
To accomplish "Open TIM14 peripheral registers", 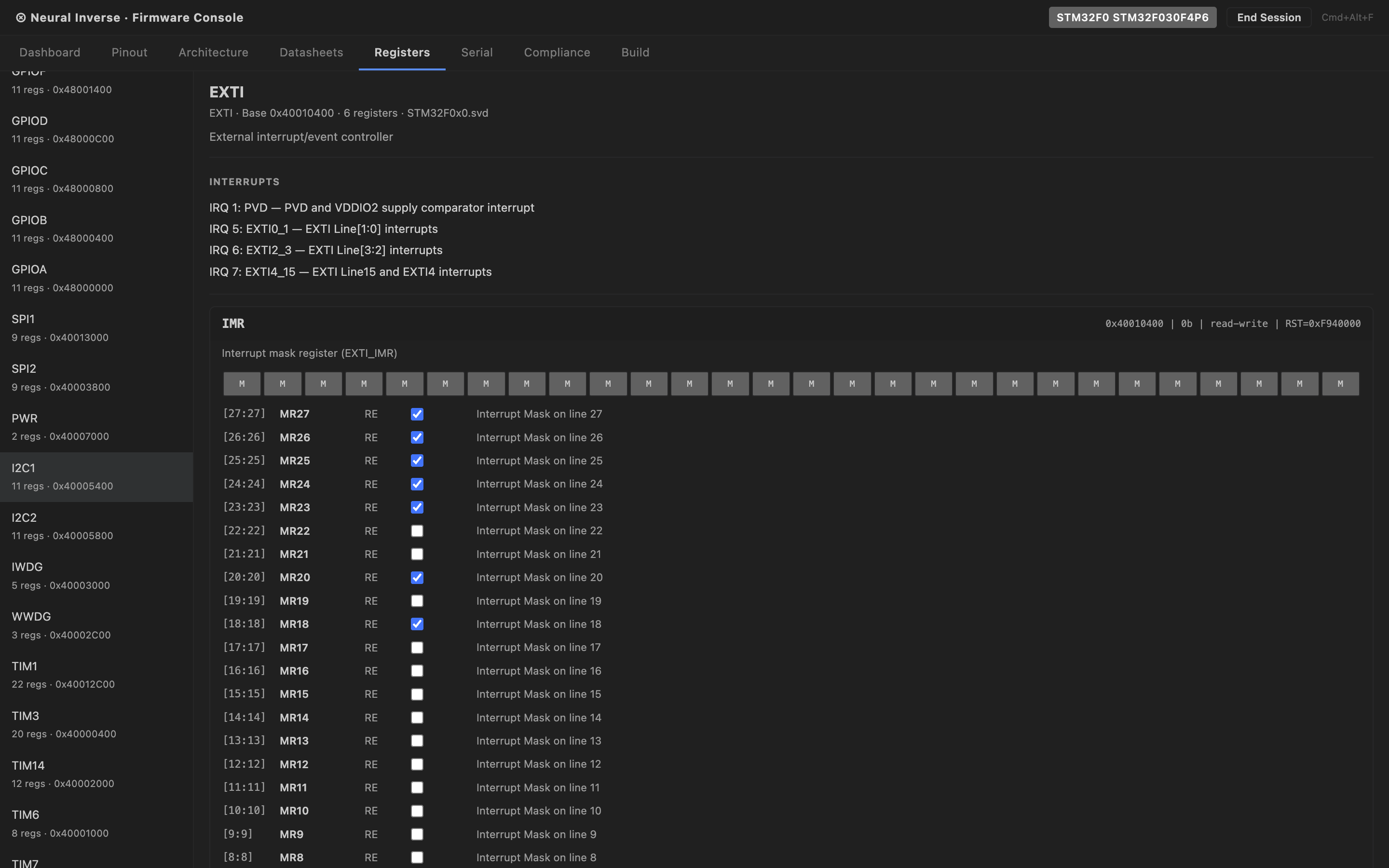I will click(96, 774).
